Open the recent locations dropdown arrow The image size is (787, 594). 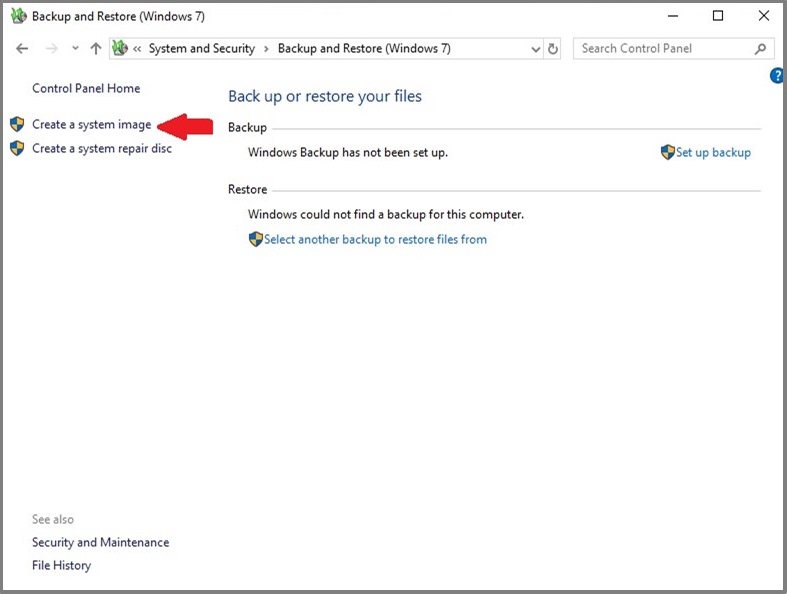(x=75, y=48)
